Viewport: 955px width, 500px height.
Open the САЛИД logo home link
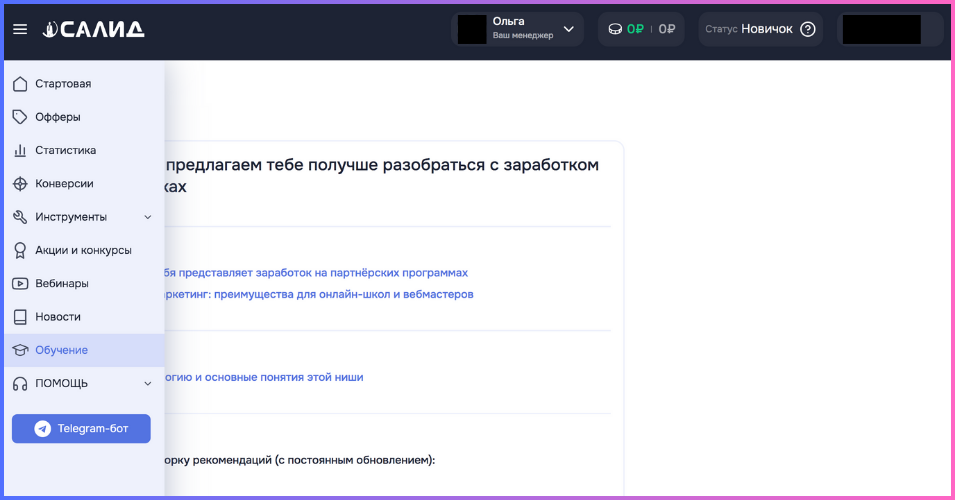[x=93, y=29]
